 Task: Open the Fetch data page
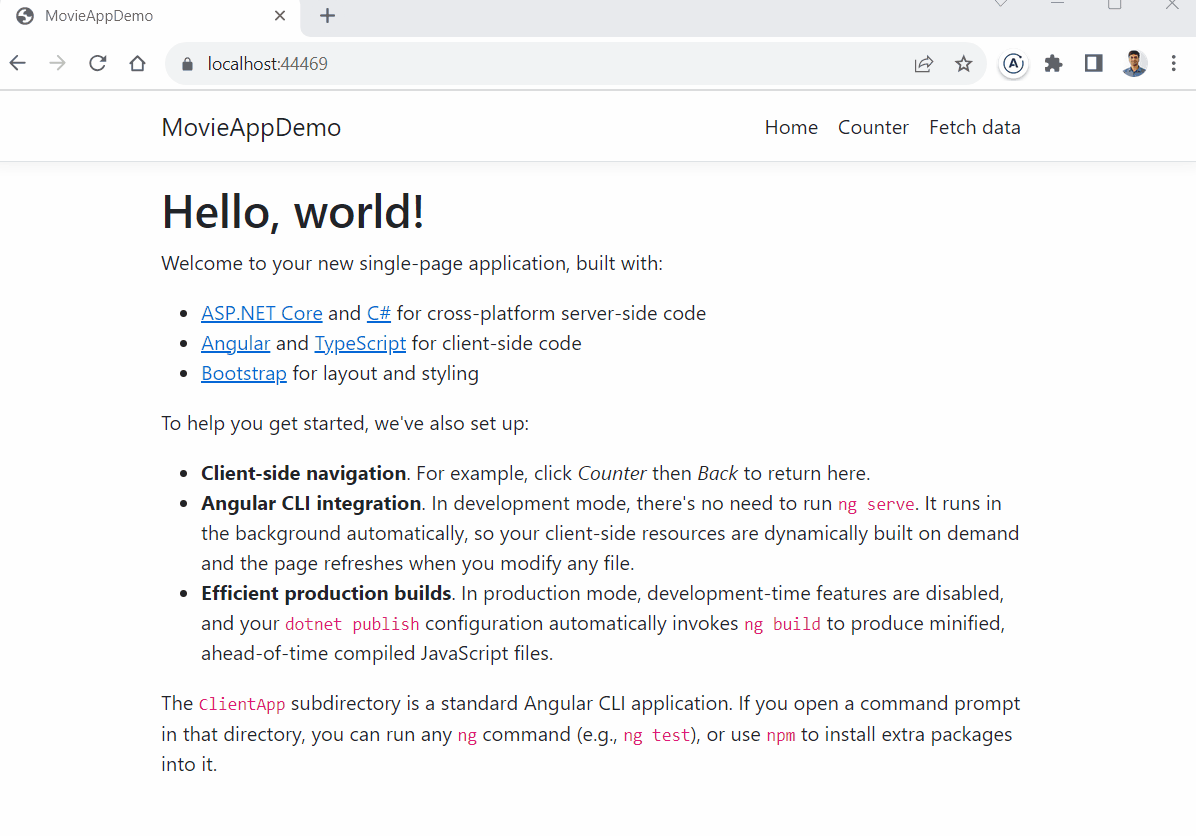(x=974, y=127)
